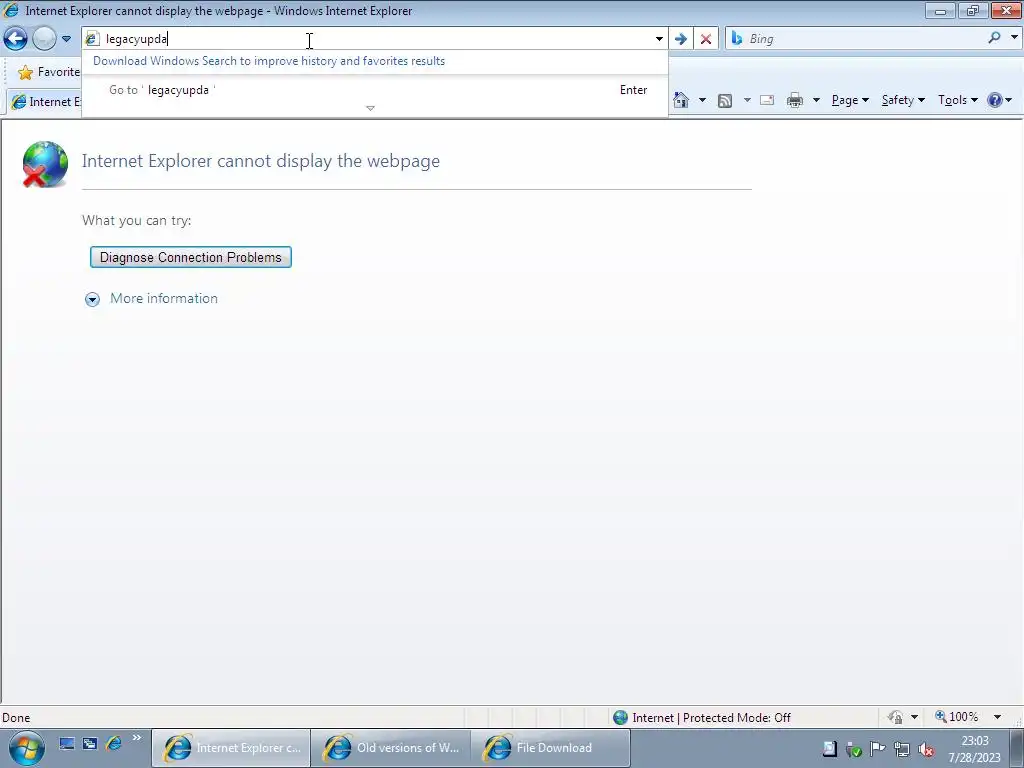Screen dimensions: 1024x768
Task: Click the Read Mail envelope icon
Action: point(767,100)
